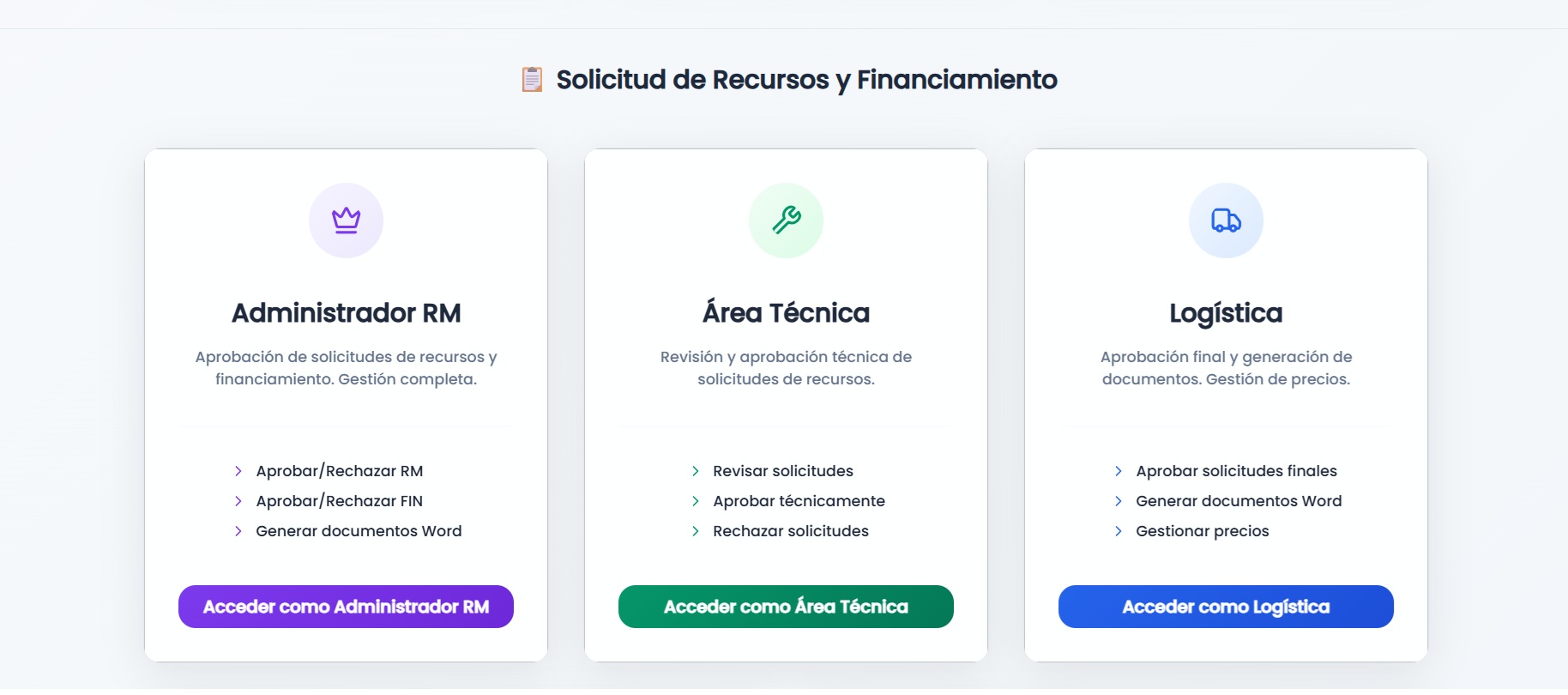Click the Área Técnica card heading

pyautogui.click(x=786, y=313)
